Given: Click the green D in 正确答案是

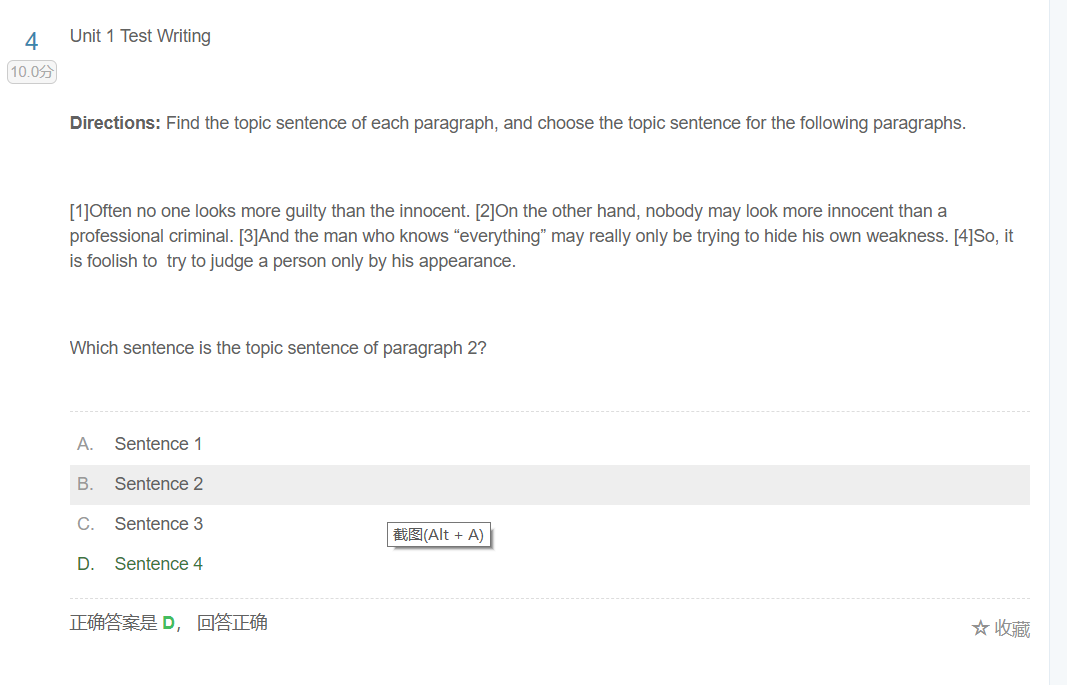Looking at the screenshot, I should (x=168, y=623).
